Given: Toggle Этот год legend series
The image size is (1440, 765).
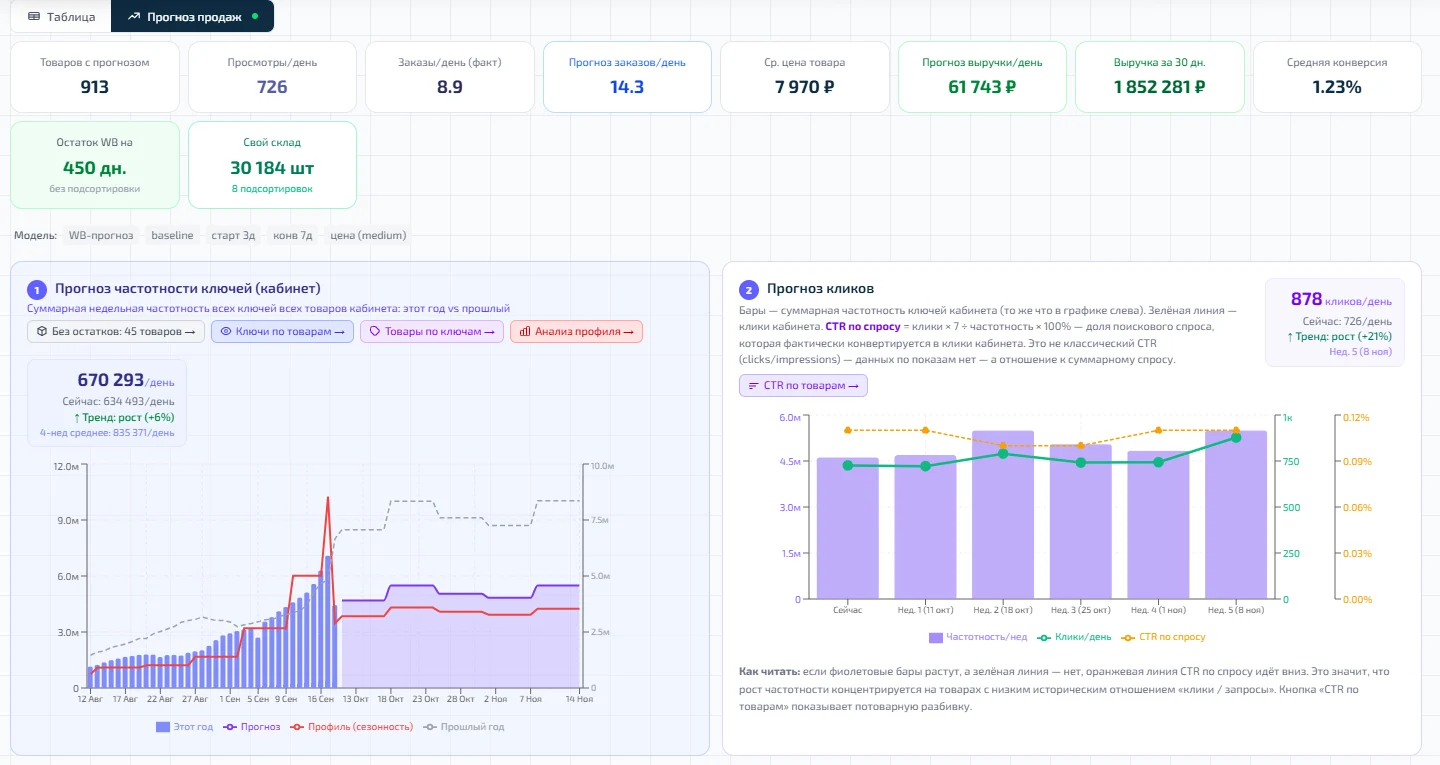Looking at the screenshot, I should 185,727.
